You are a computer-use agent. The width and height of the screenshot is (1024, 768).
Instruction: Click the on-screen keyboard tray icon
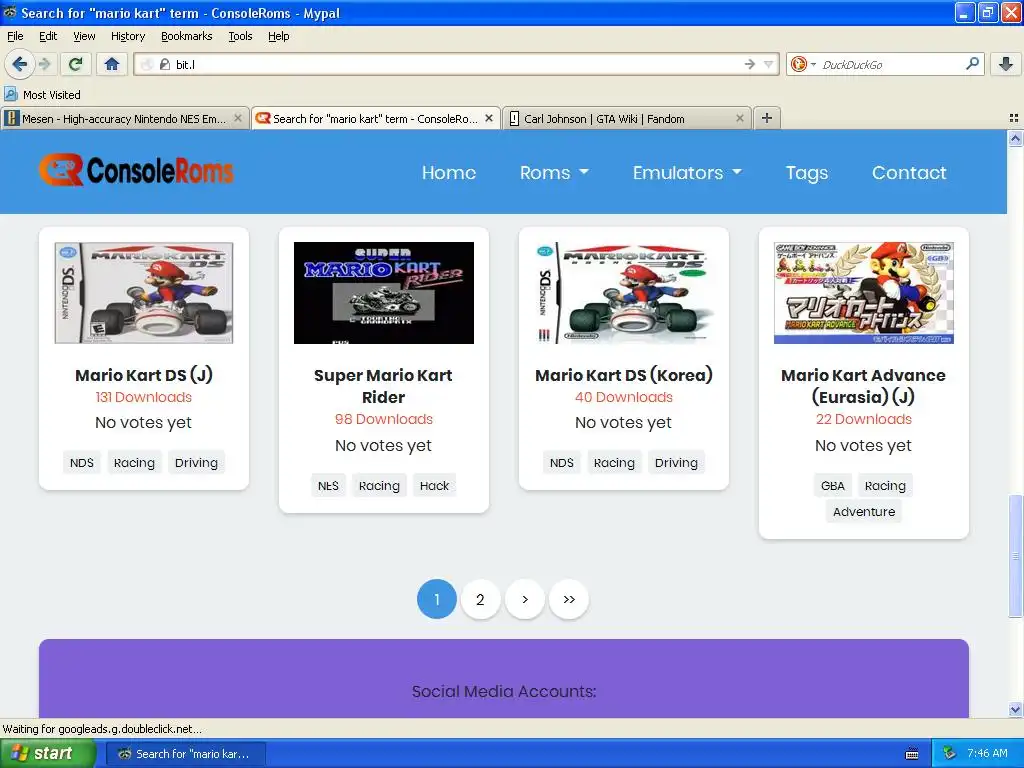coord(912,754)
